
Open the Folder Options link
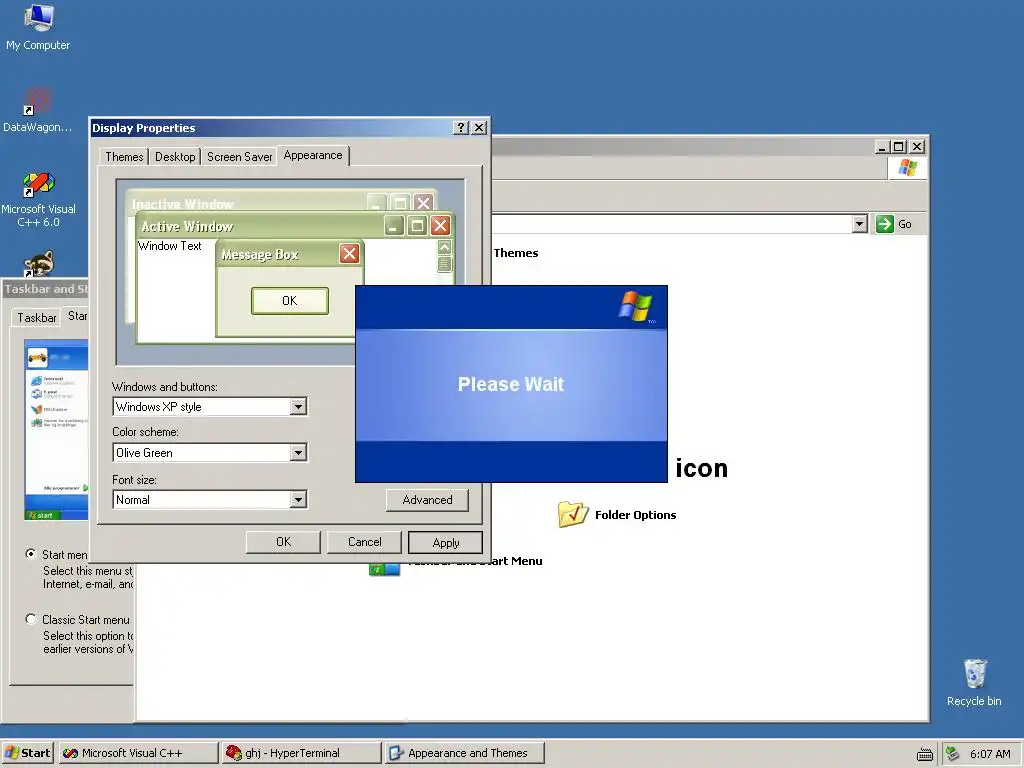635,515
